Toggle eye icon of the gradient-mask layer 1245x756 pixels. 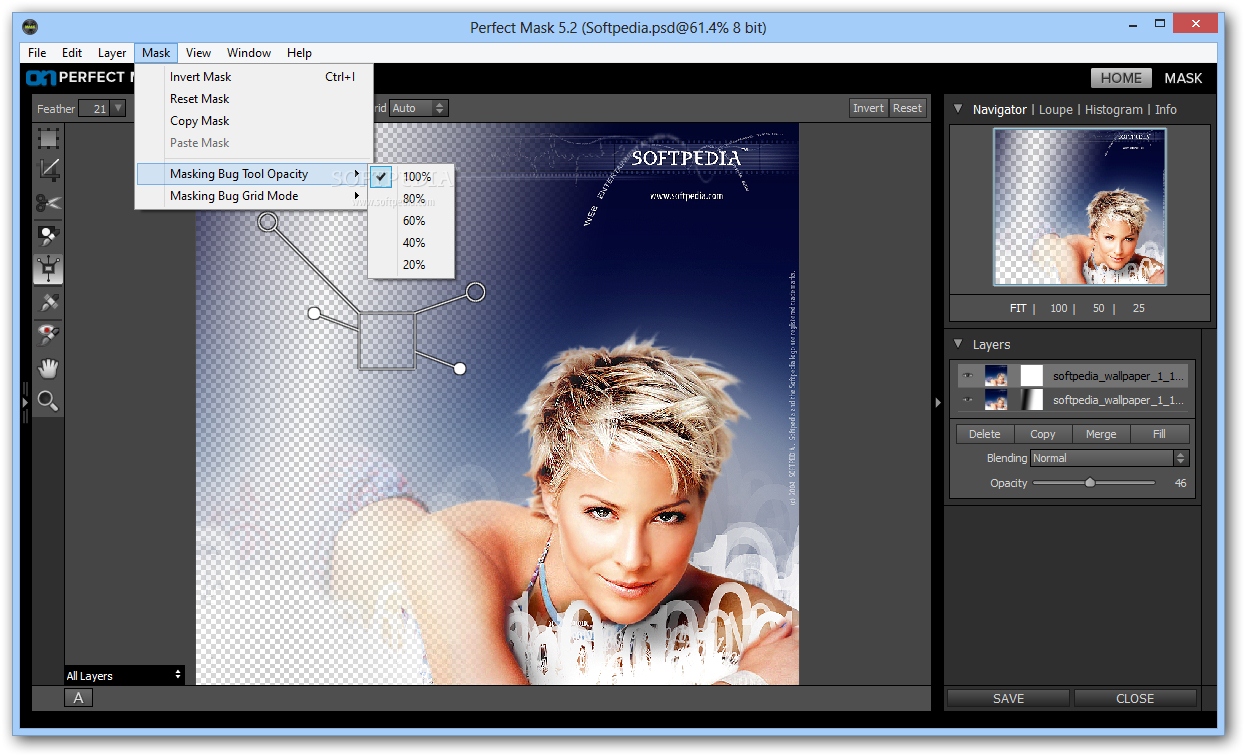click(967, 400)
